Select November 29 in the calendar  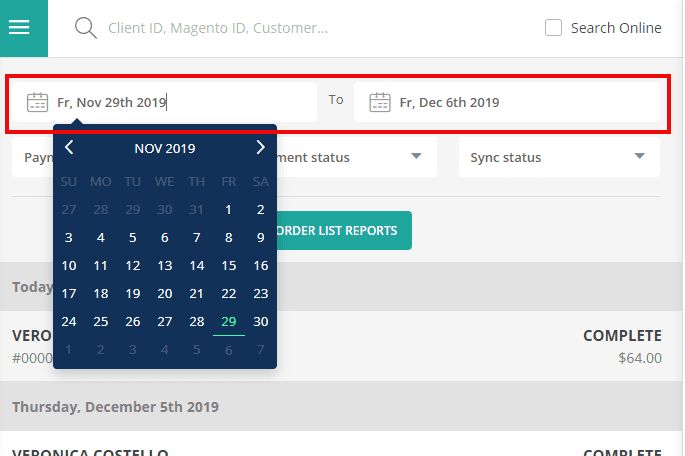(229, 321)
